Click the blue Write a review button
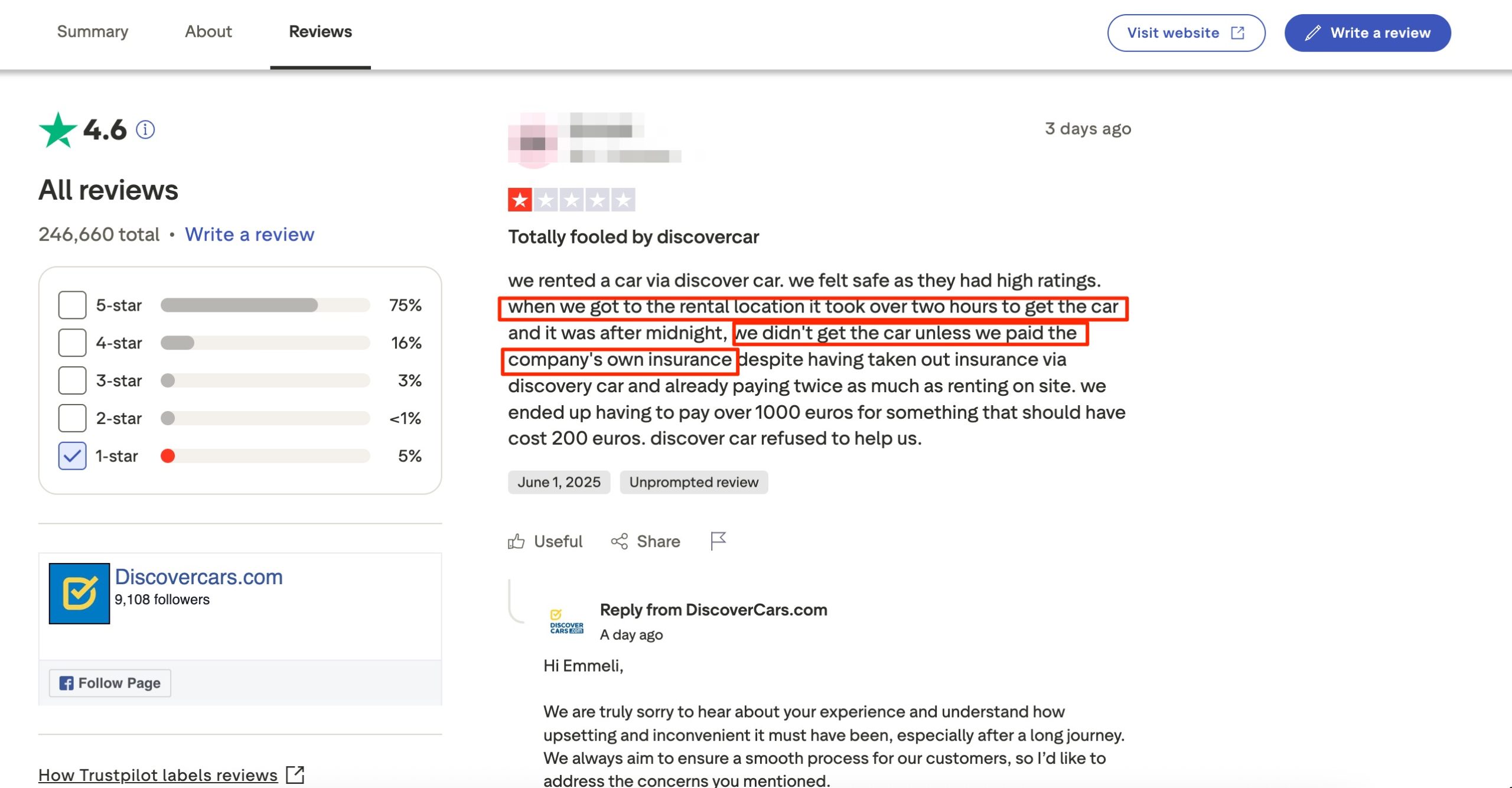The width and height of the screenshot is (1512, 788). tap(1367, 33)
